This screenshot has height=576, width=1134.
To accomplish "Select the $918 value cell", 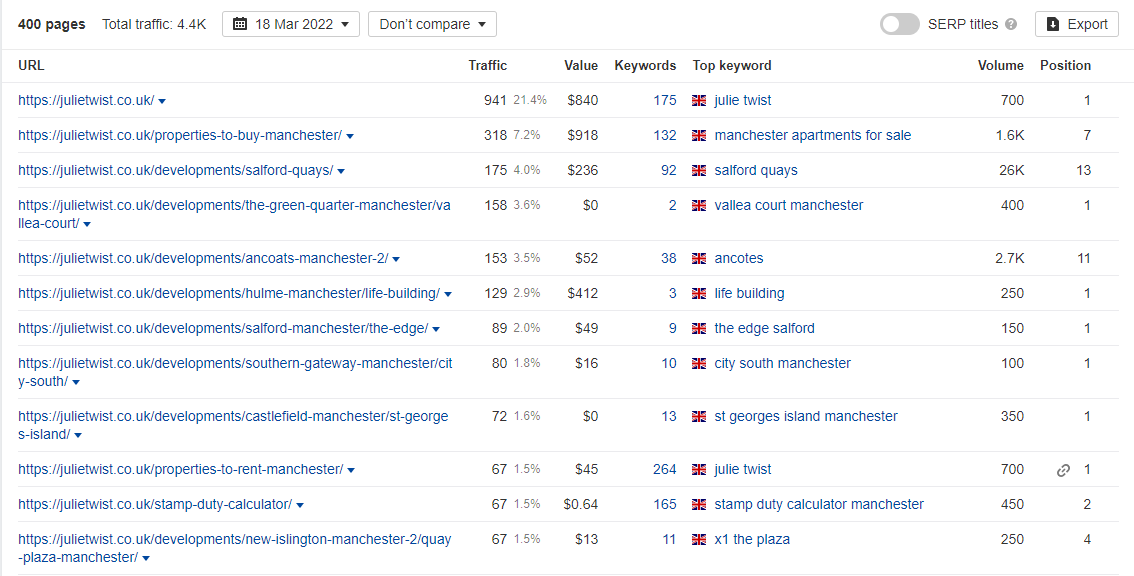I will point(582,135).
